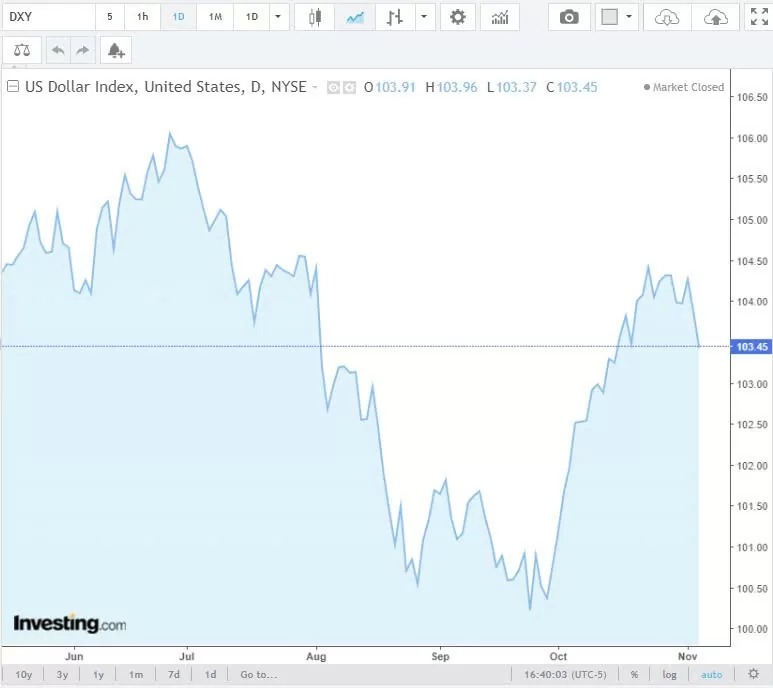Viewport: 773px width, 688px height.
Task: Toggle percentage scale mode
Action: point(634,674)
